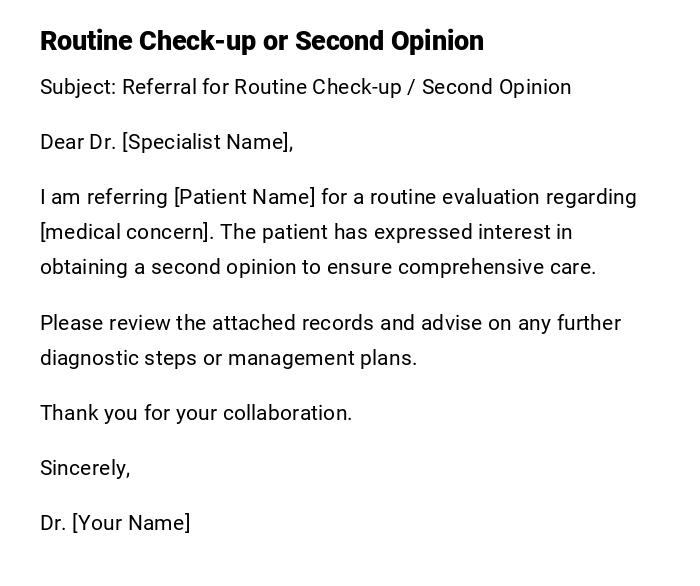Select the [Specialist Name] placeholder
The image size is (700, 586).
coord(207,142)
